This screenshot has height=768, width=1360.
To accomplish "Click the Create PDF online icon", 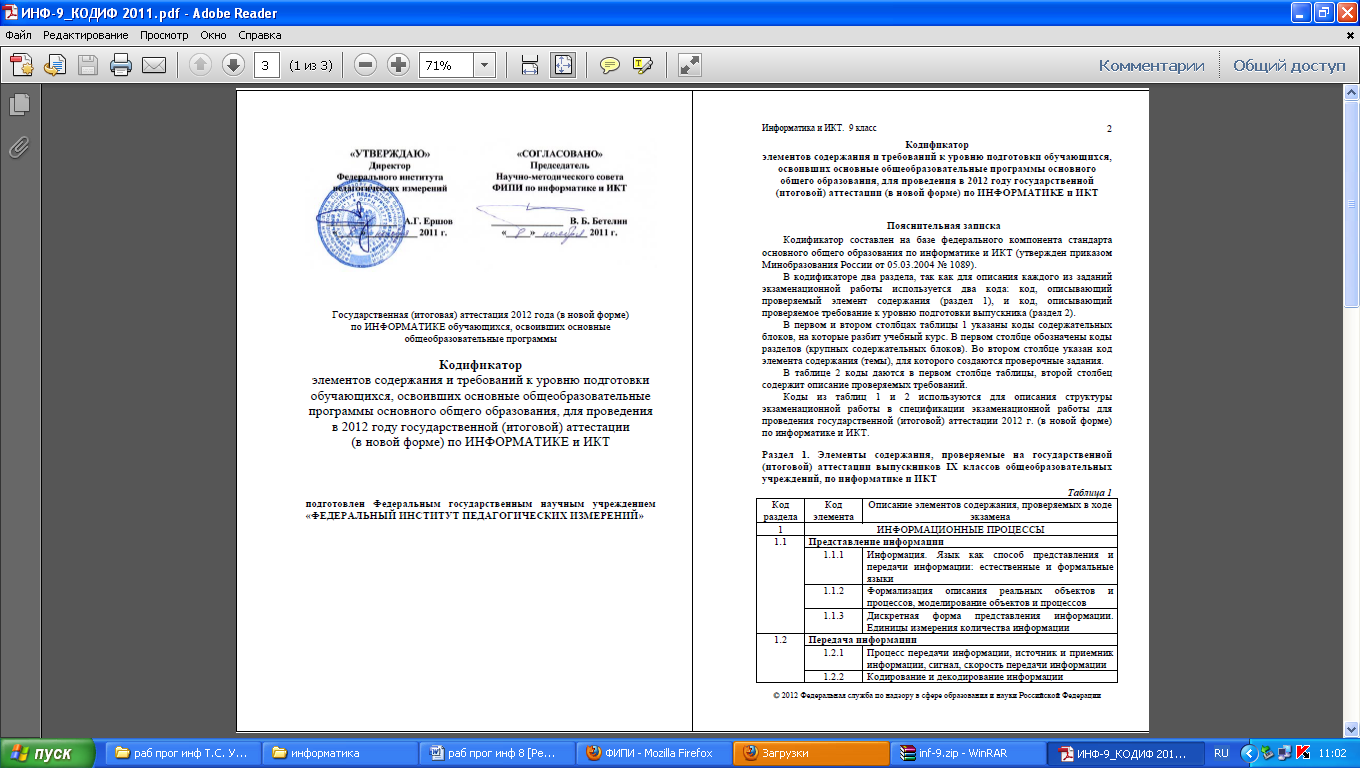I will (22, 65).
